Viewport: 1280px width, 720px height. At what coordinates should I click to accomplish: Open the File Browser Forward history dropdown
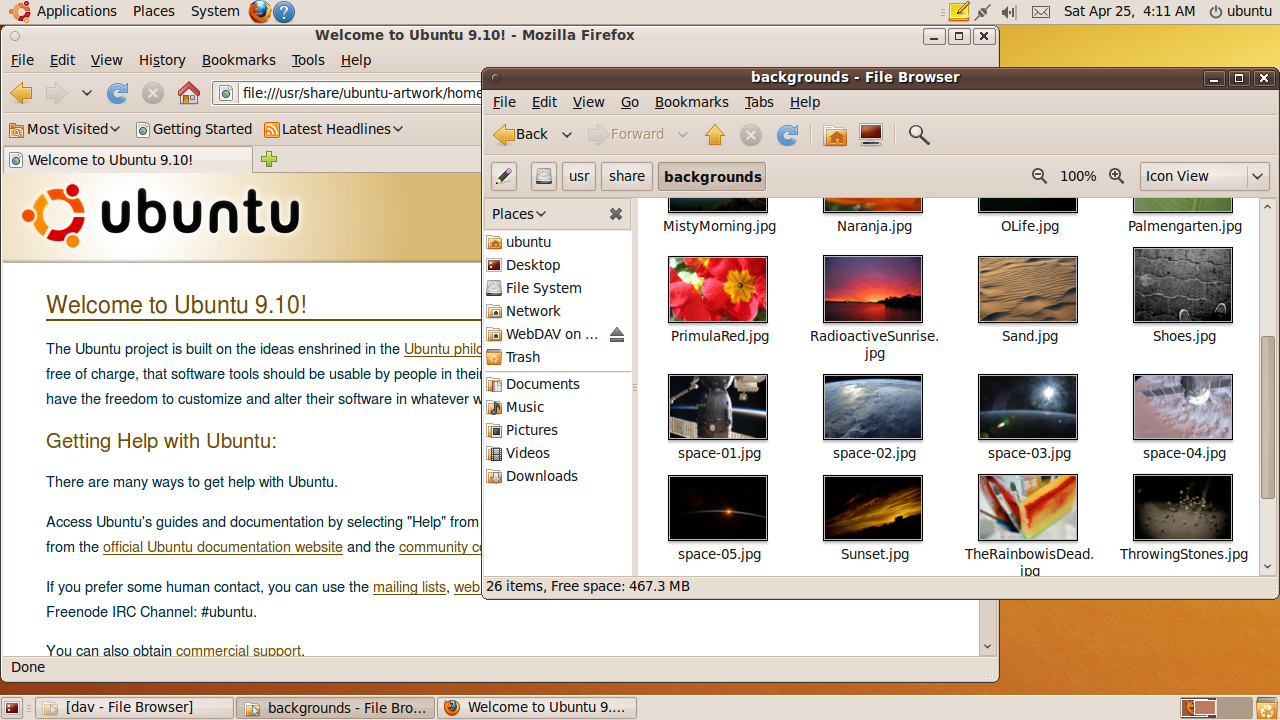(683, 135)
